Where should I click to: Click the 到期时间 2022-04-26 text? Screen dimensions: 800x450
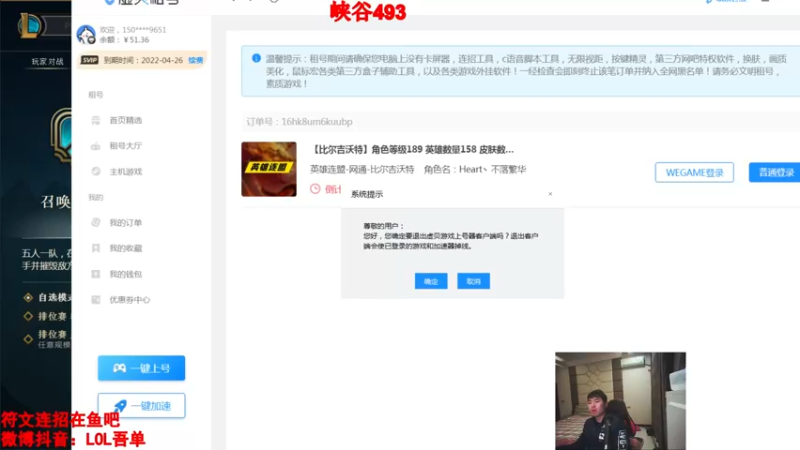click(x=143, y=60)
